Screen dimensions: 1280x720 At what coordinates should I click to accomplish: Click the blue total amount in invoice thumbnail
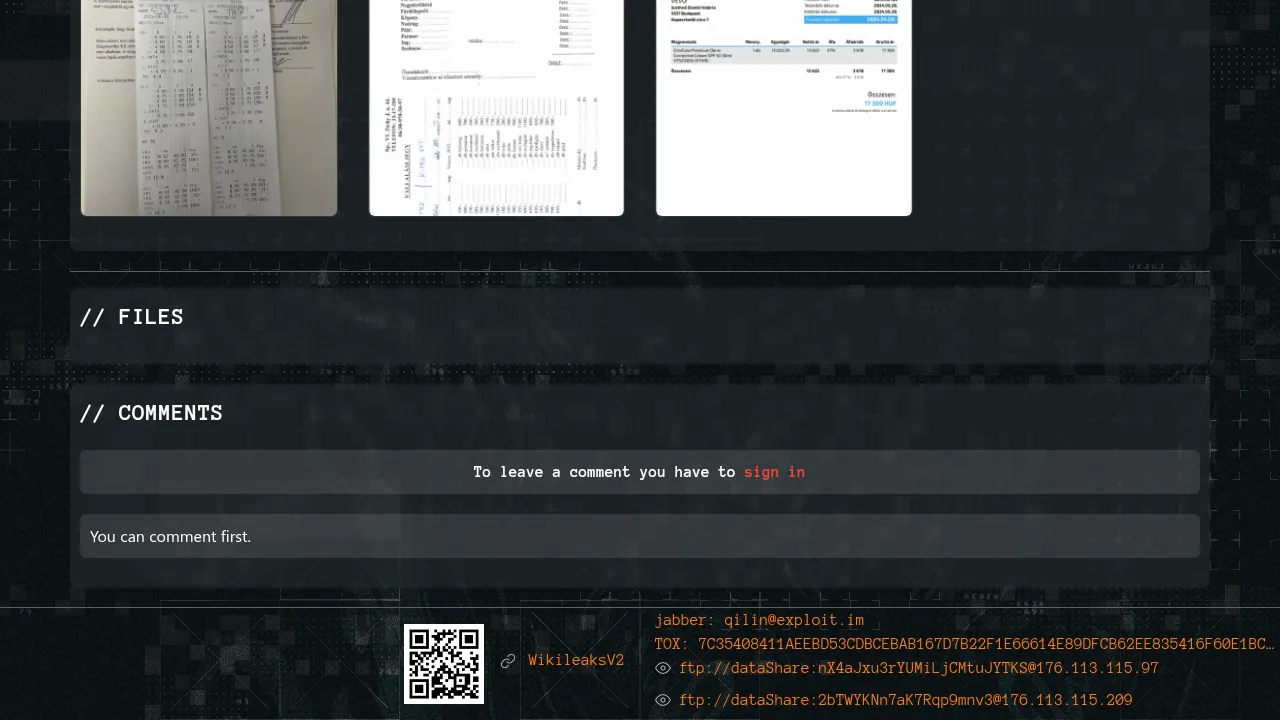pos(880,103)
